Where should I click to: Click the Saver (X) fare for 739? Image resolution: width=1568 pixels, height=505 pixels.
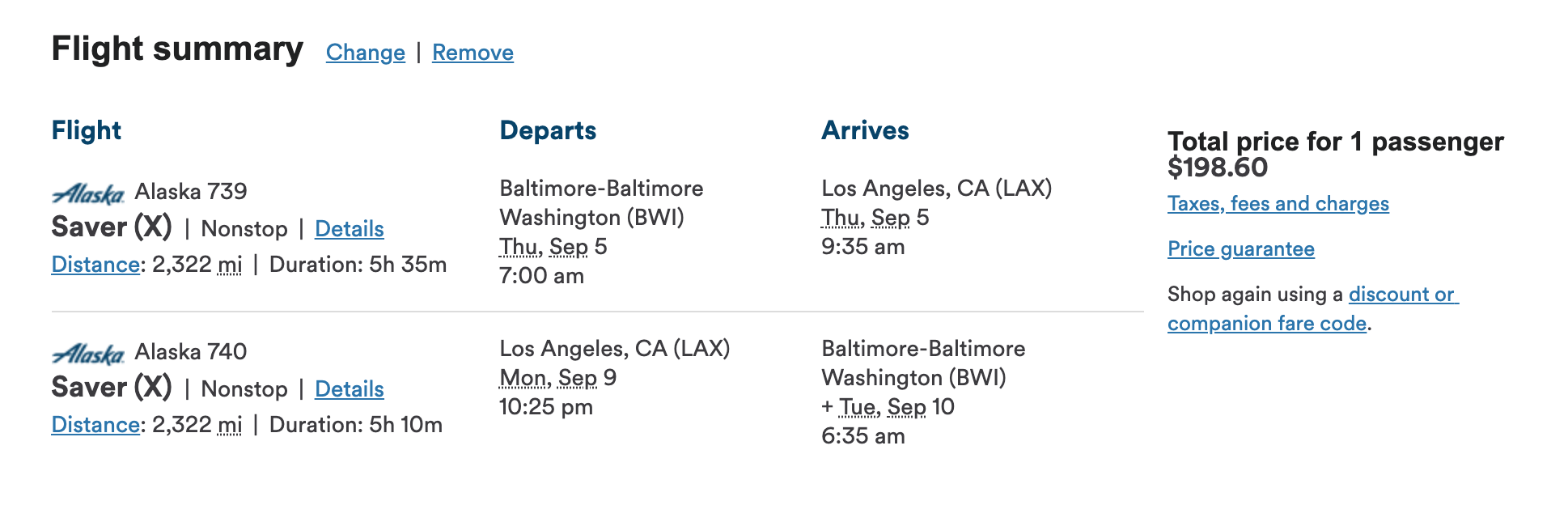[x=112, y=227]
